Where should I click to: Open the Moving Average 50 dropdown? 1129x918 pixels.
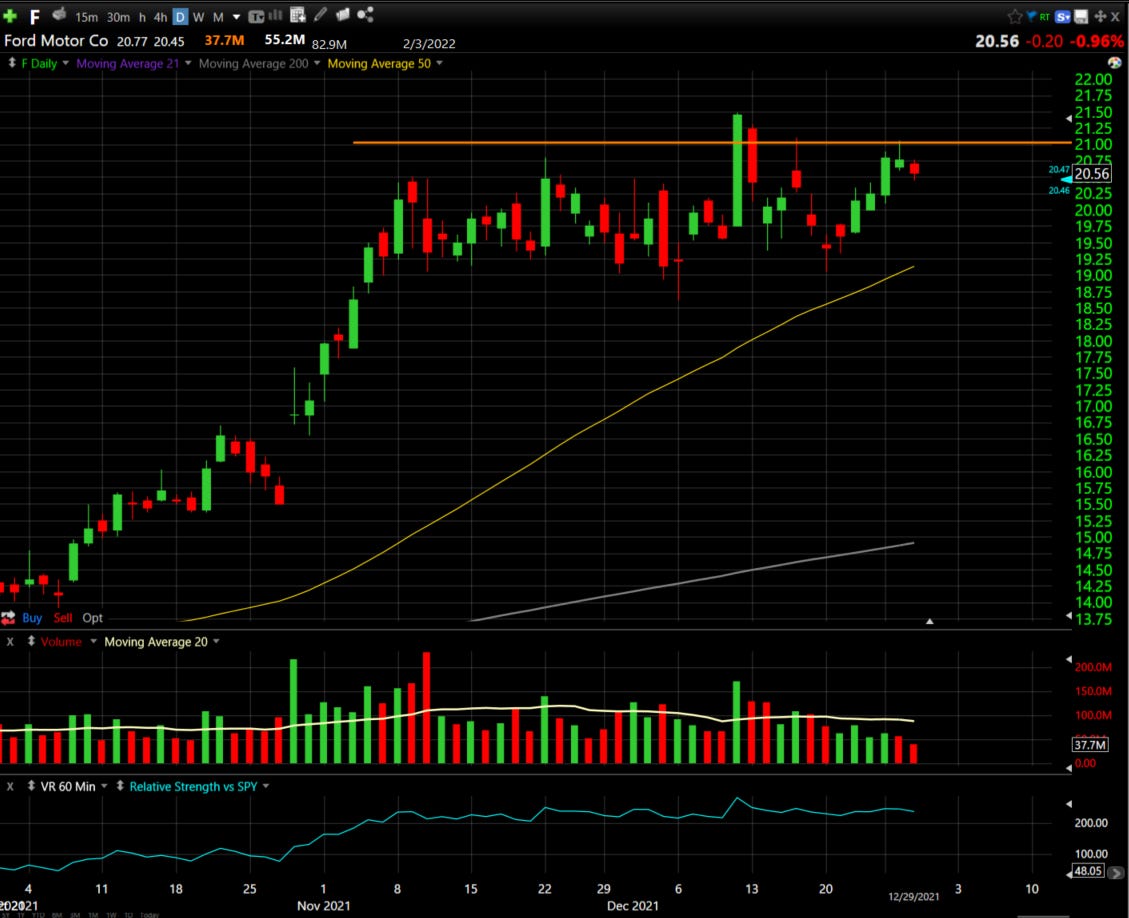click(439, 63)
